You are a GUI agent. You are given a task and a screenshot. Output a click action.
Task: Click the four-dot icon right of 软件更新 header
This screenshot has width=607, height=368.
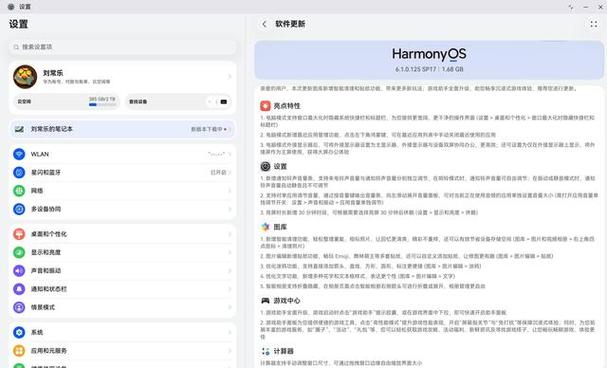click(x=593, y=24)
